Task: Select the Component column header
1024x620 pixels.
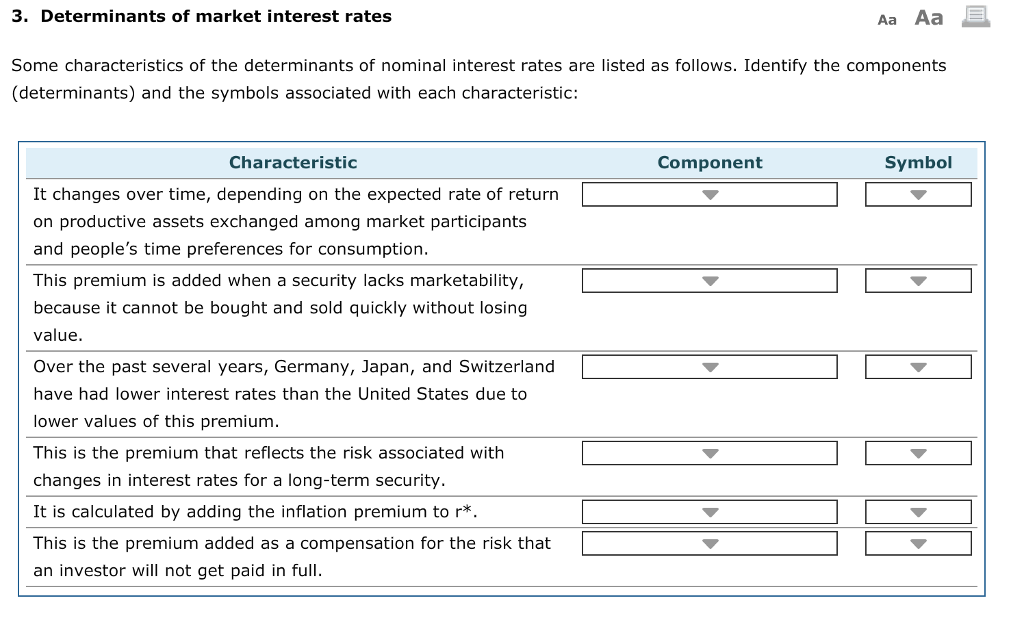Action: [710, 162]
